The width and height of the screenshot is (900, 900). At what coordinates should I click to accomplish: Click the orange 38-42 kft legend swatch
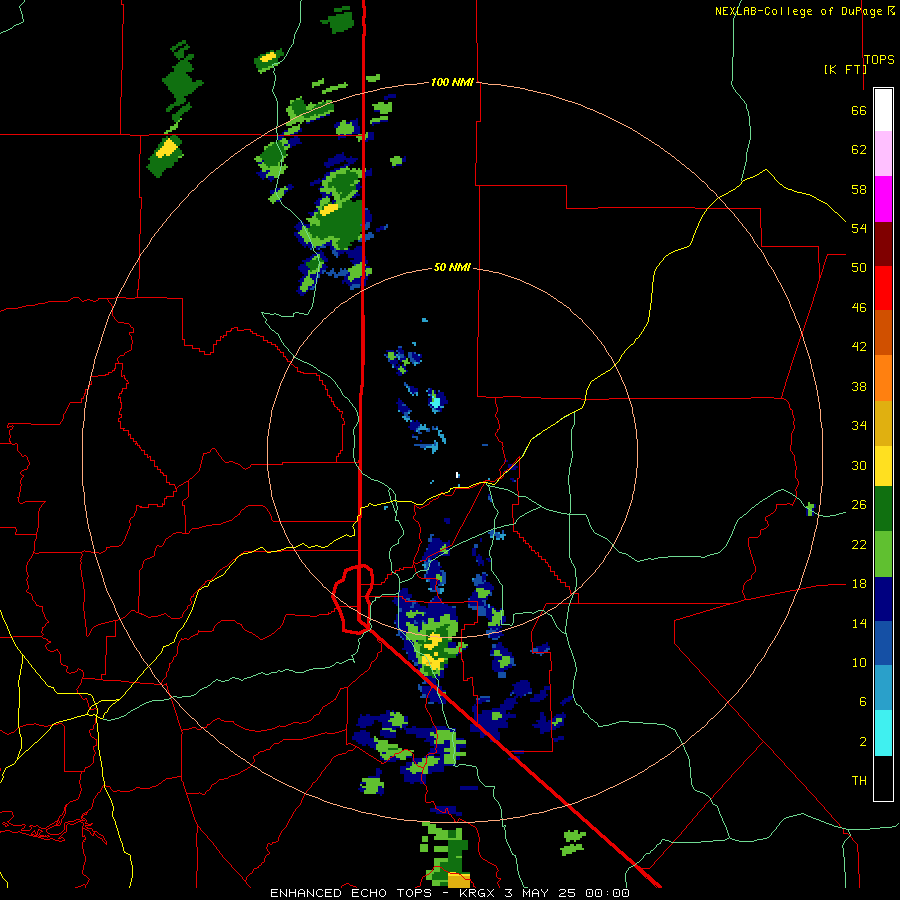point(883,378)
